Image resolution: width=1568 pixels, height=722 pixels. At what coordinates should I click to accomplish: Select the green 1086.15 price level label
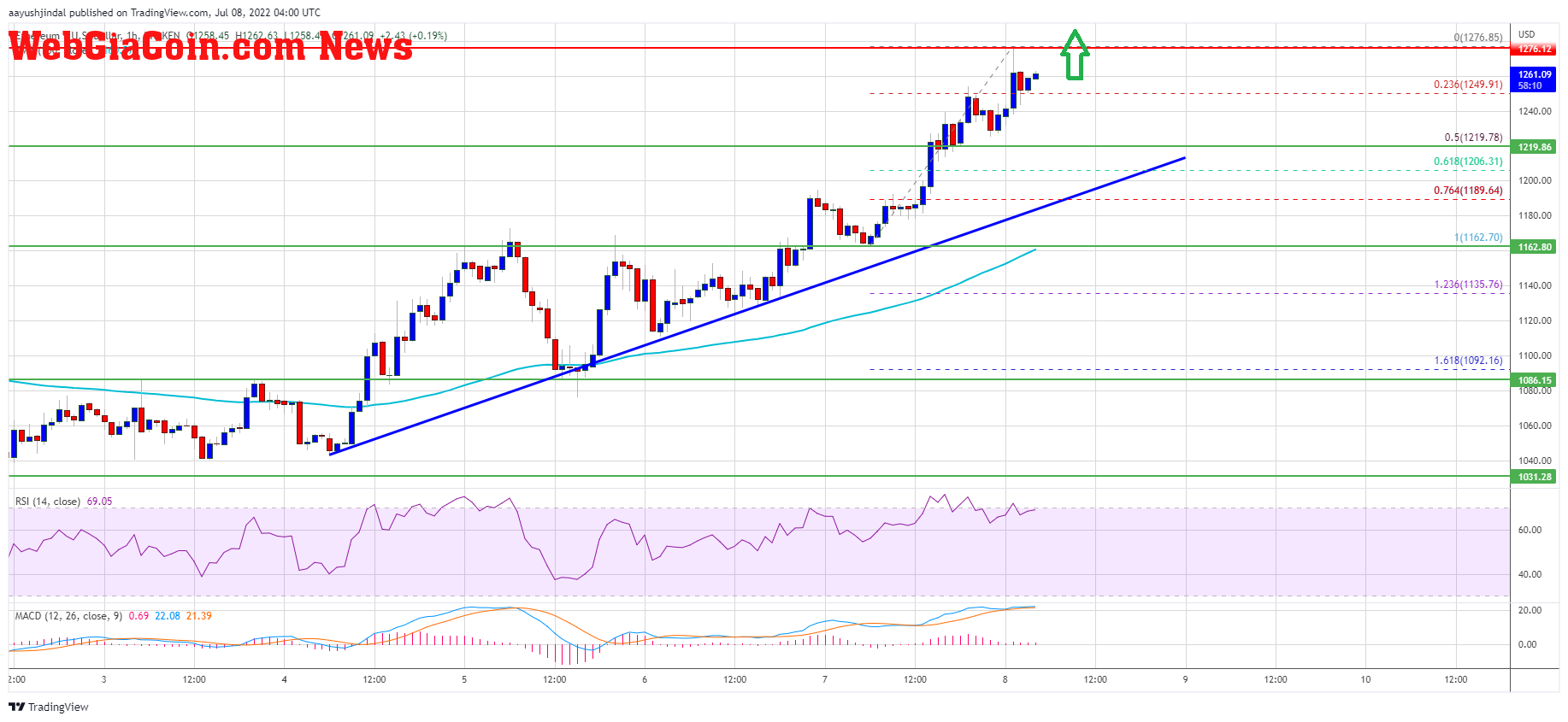point(1535,380)
